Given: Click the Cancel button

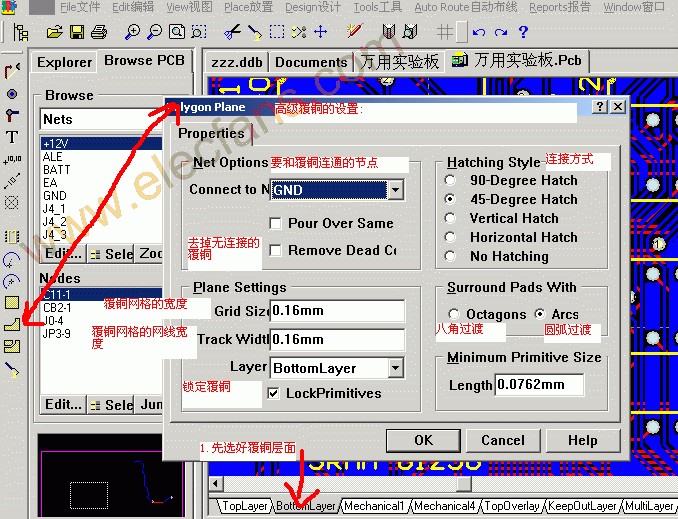Looking at the screenshot, I should pos(502,440).
